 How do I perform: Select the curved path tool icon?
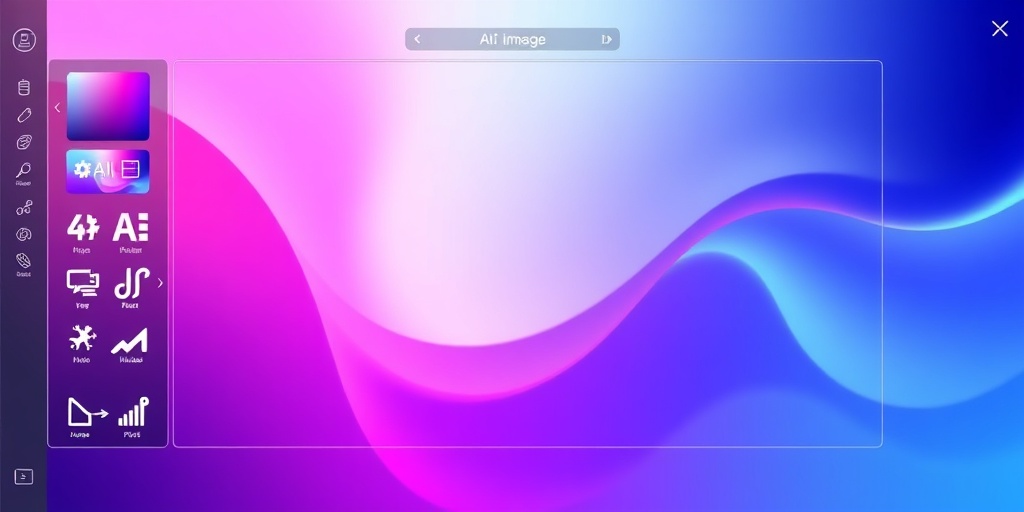point(131,284)
